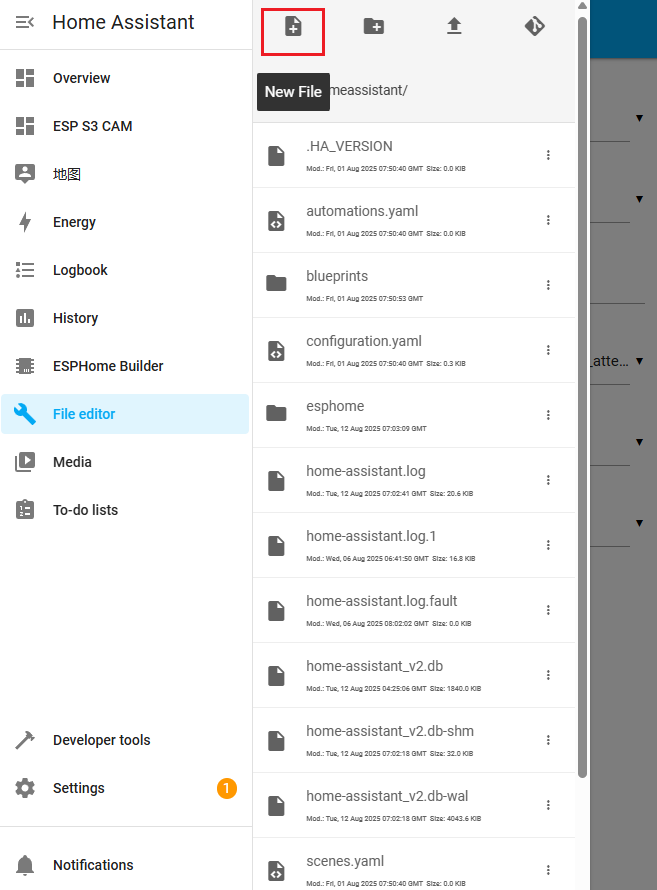
Task: Open the ESP S3 CAM dashboard
Action: pos(125,126)
